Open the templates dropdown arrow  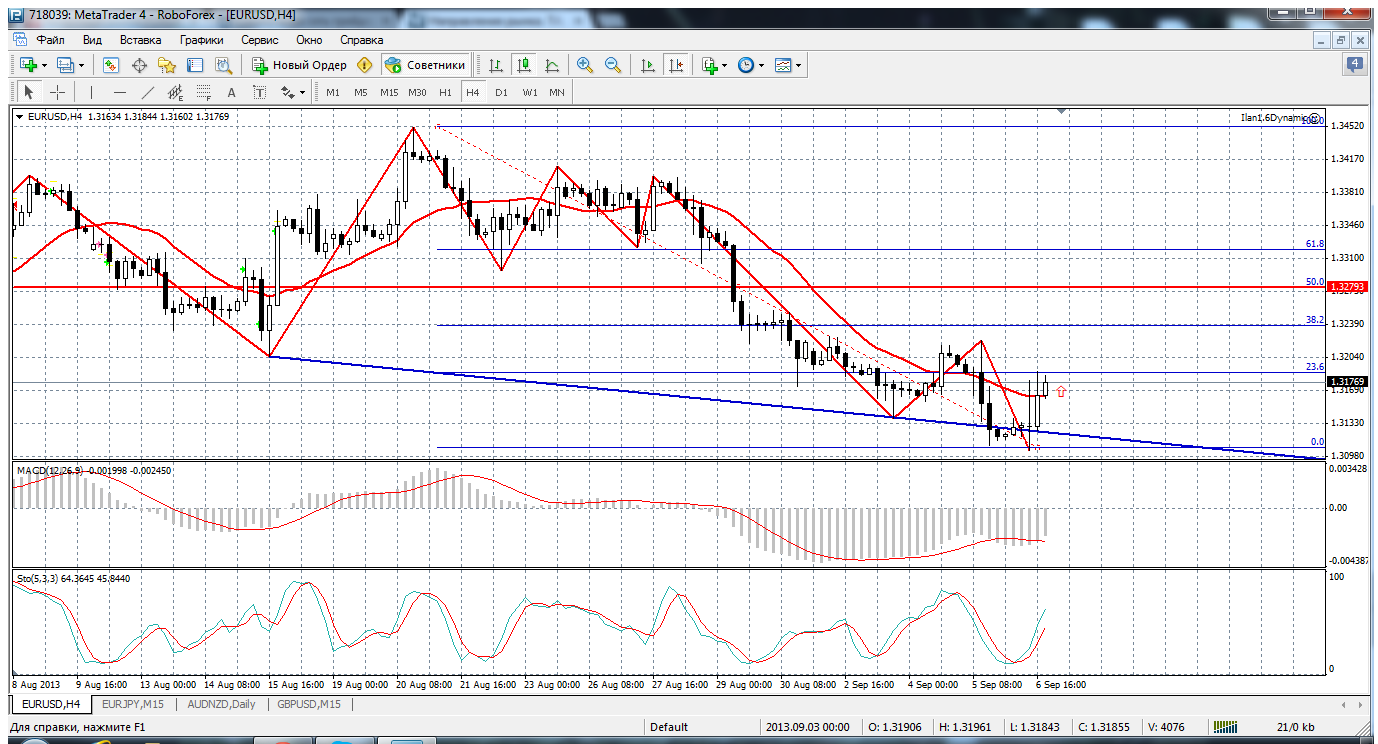[798, 66]
